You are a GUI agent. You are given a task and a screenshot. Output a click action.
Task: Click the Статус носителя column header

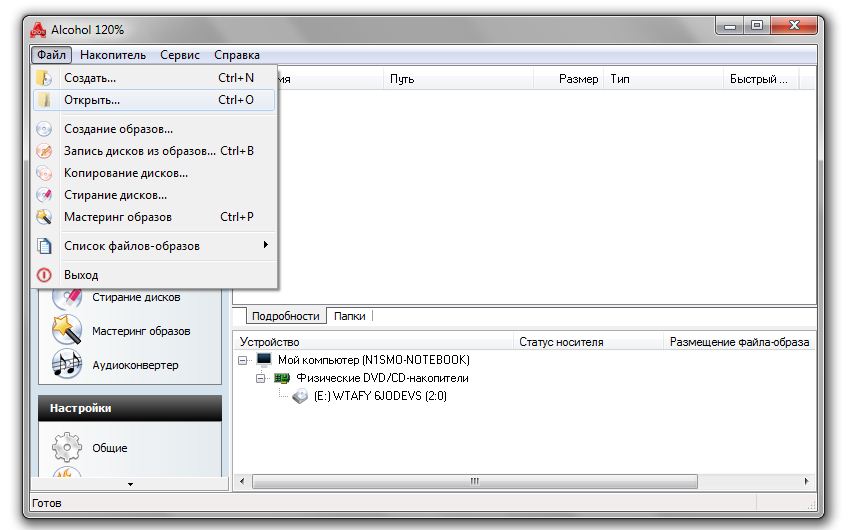coord(589,342)
